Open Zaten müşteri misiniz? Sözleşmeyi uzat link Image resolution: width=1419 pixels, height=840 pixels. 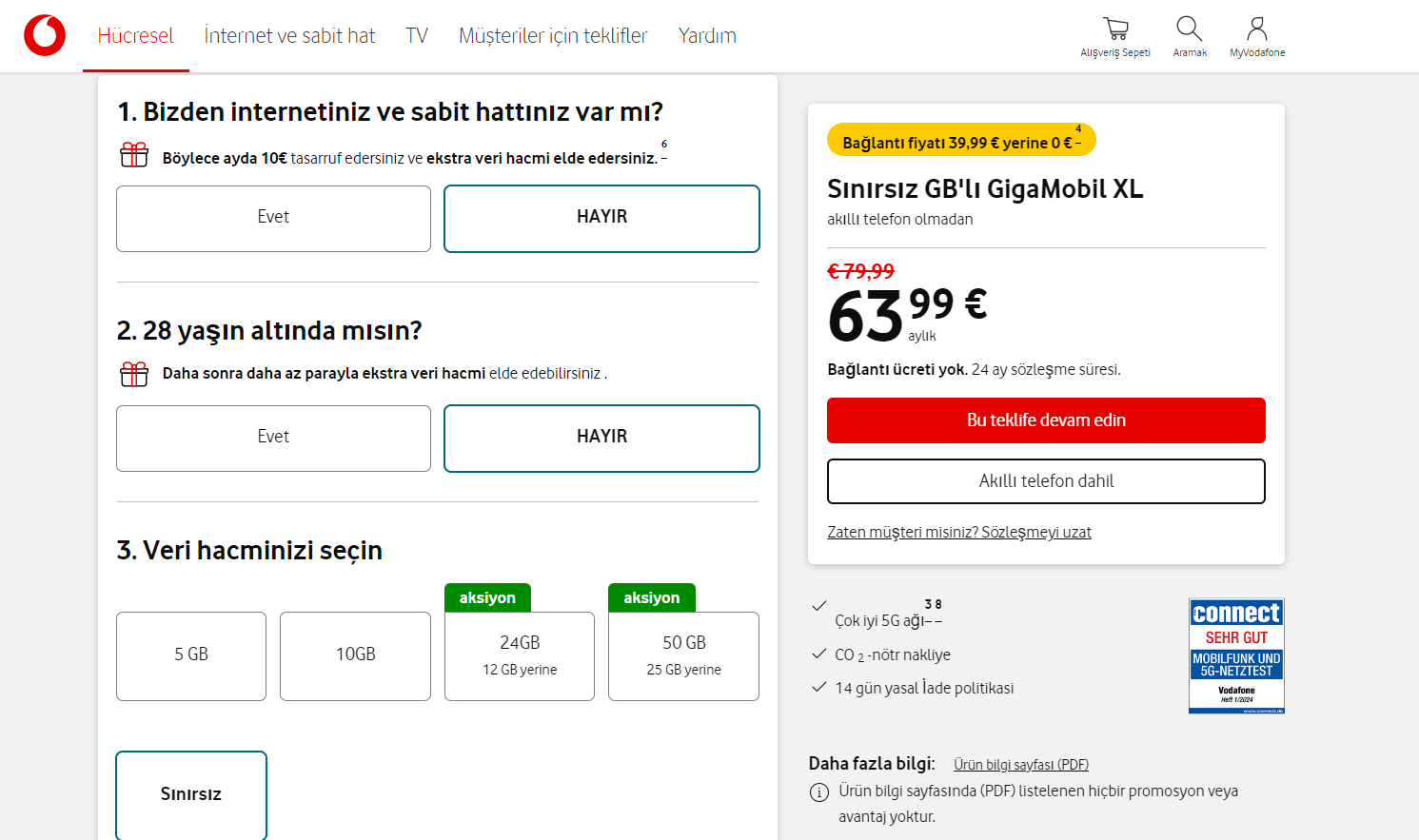click(959, 533)
